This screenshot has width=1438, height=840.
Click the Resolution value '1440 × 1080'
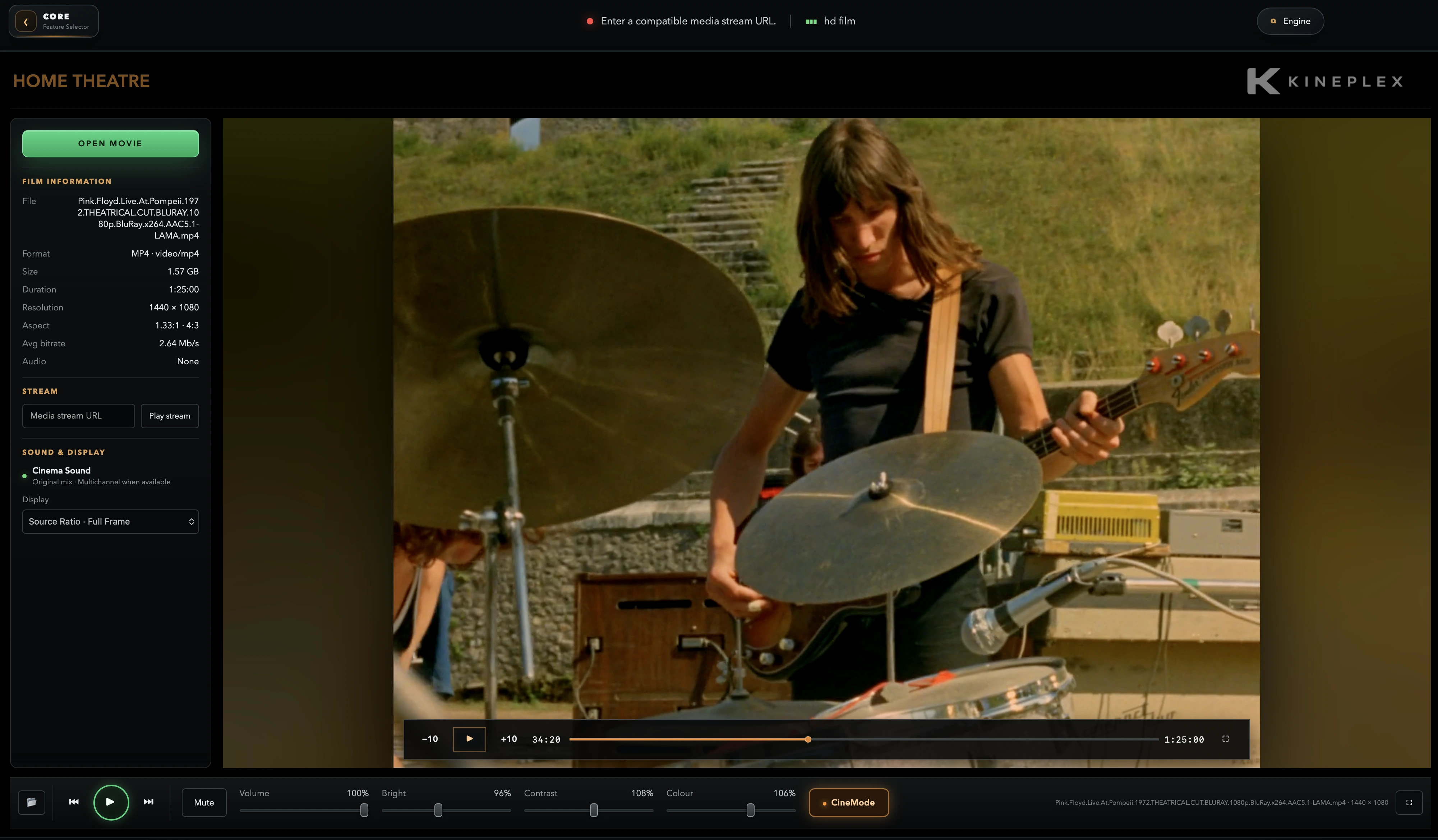(x=174, y=307)
